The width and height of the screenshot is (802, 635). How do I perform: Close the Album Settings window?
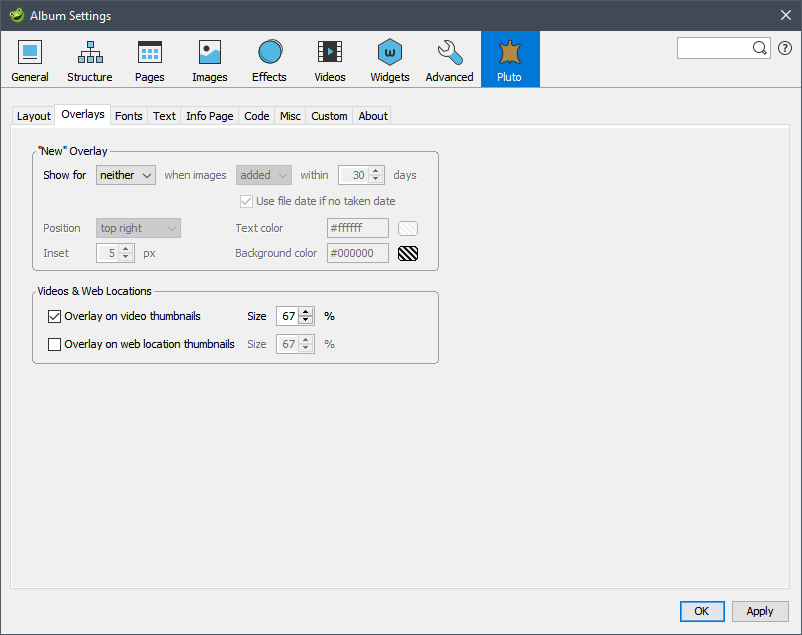pyautogui.click(x=786, y=15)
